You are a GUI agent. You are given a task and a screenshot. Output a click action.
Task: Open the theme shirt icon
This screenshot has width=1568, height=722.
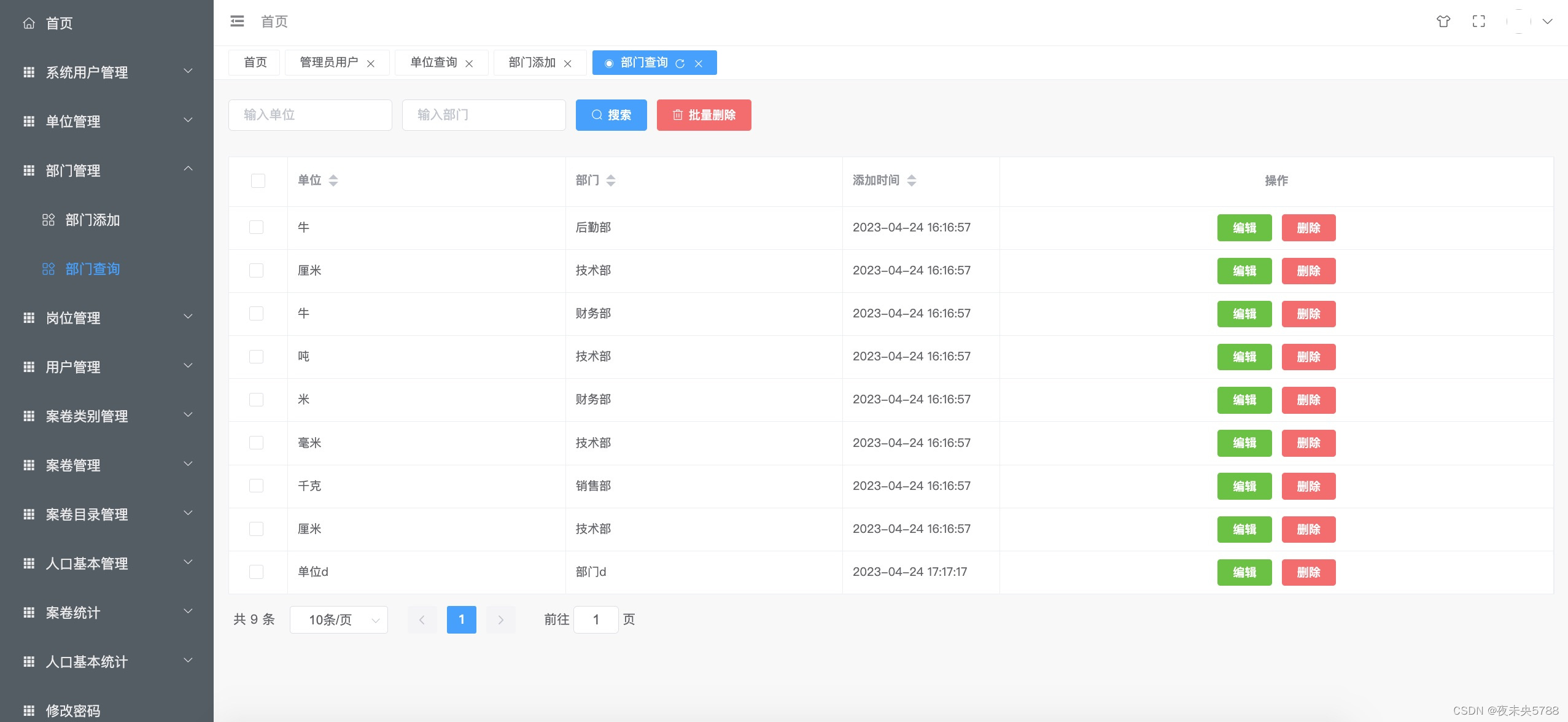(1443, 21)
